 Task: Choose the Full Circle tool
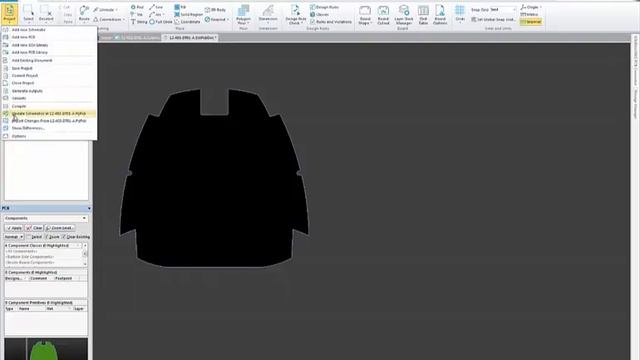161,22
